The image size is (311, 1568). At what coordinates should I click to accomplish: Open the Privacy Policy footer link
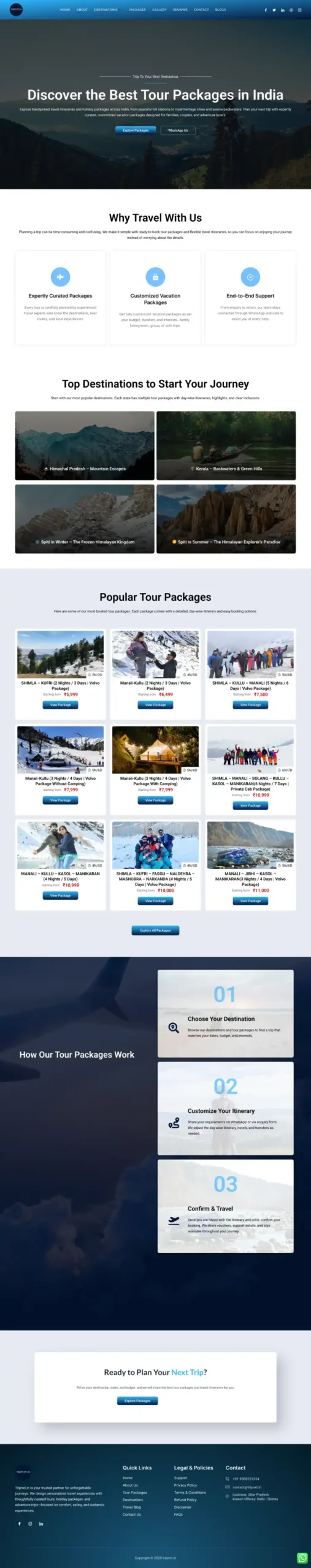click(185, 1485)
